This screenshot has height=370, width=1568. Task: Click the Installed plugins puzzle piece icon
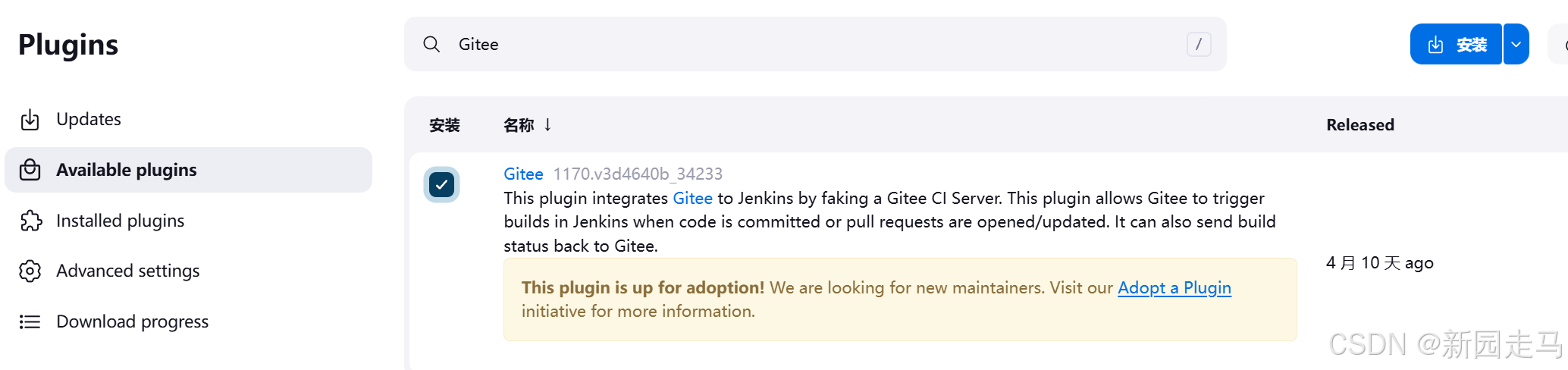30,221
